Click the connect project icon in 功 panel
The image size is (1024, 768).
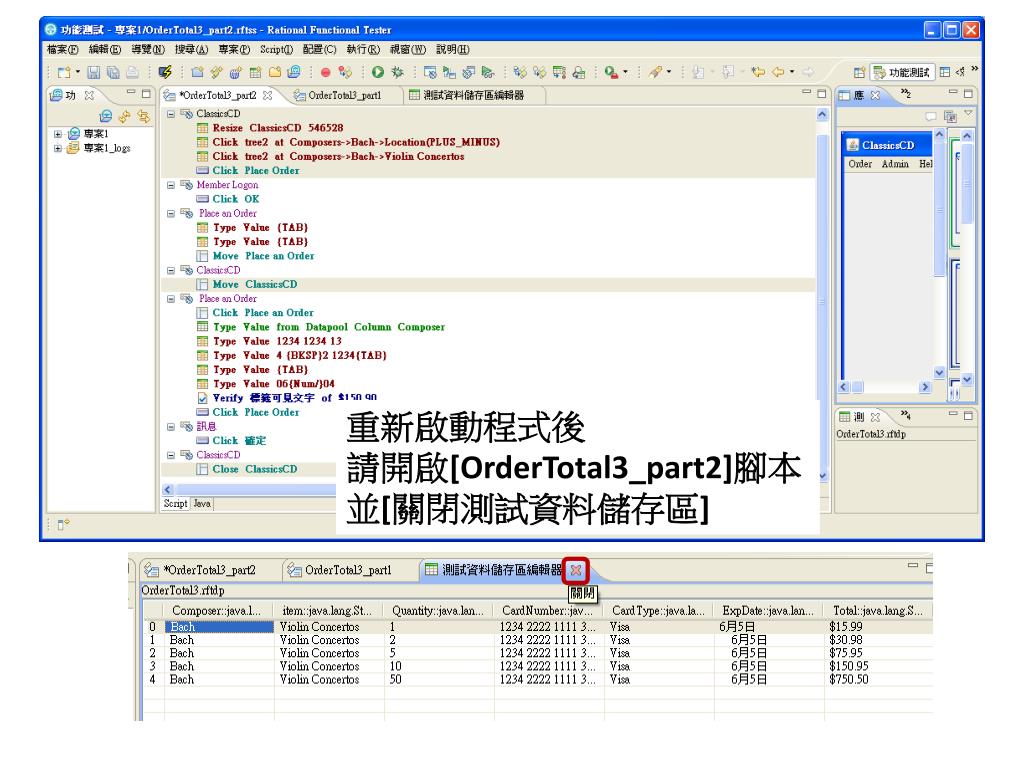point(105,116)
